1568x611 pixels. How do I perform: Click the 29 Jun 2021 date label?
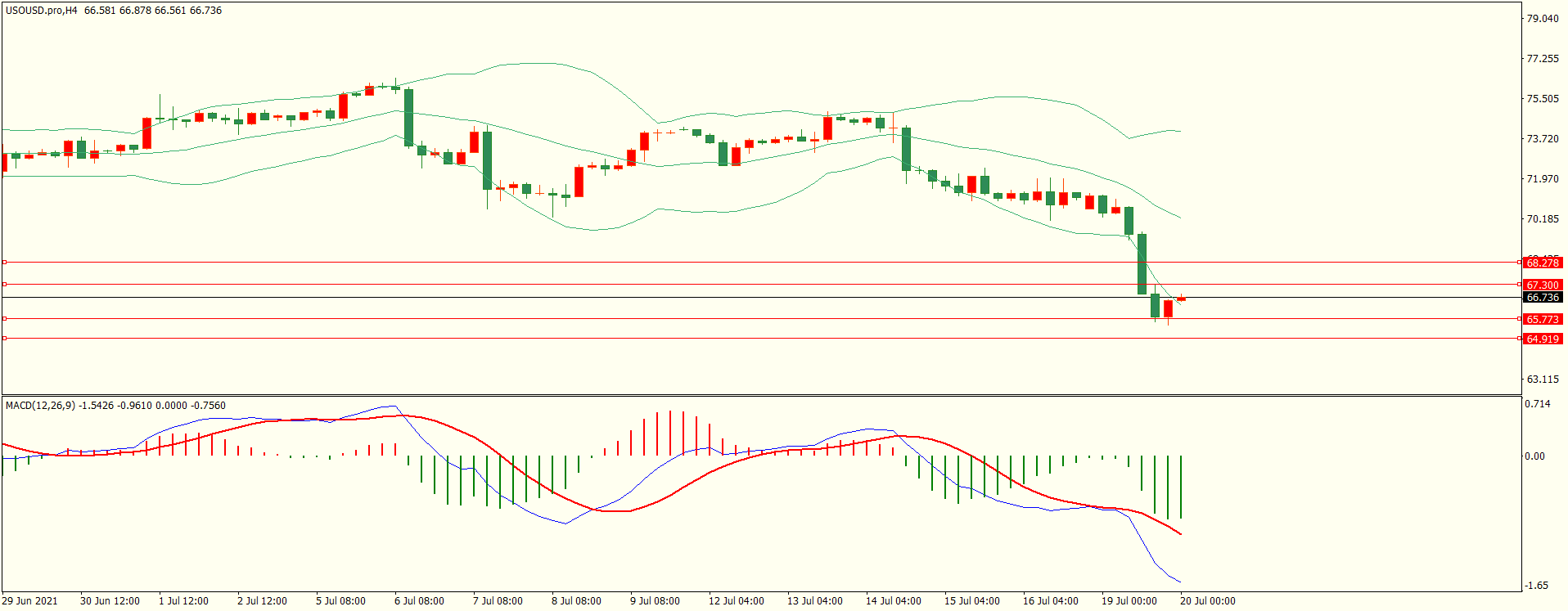[29, 601]
